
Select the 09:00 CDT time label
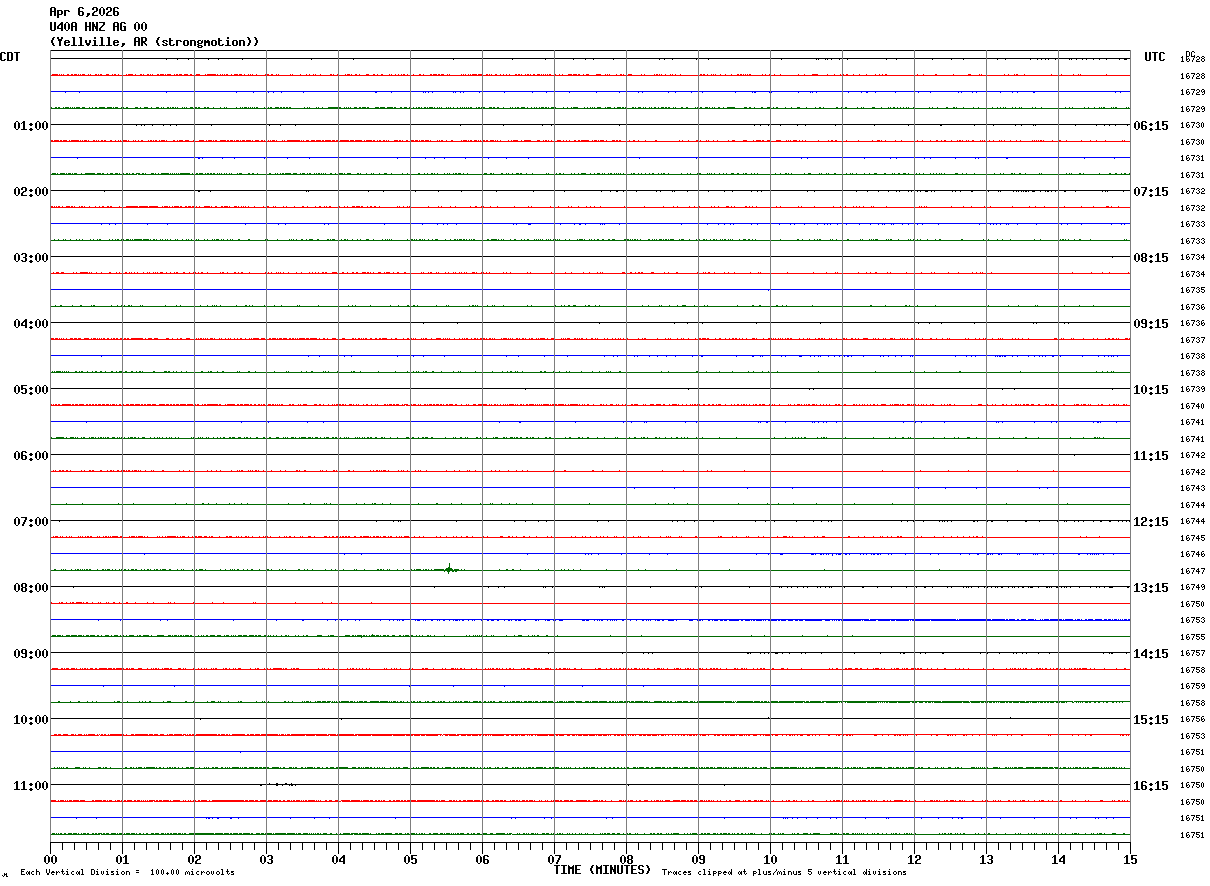click(x=31, y=654)
